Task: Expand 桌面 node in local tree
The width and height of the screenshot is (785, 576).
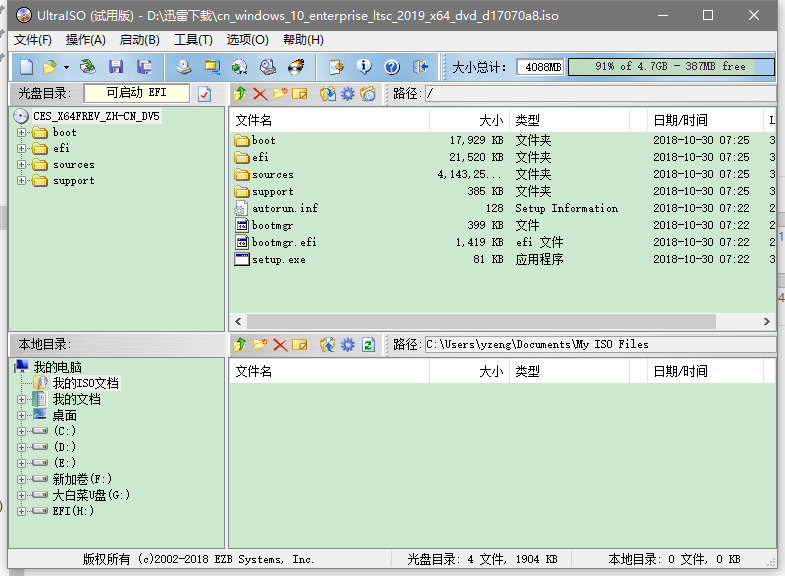Action: pyautogui.click(x=21, y=415)
